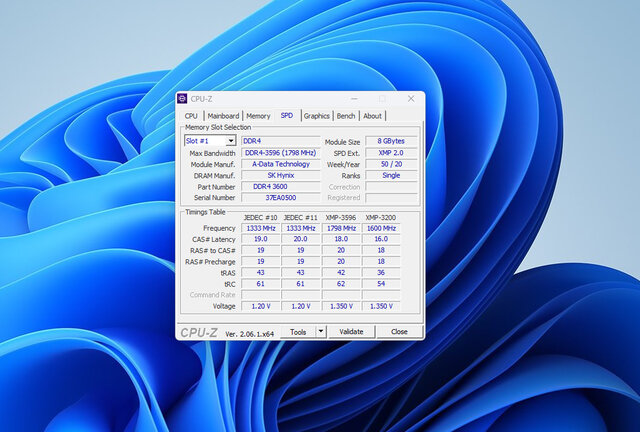The height and width of the screenshot is (432, 640).
Task: Click the Module Size 8 GBytes field
Action: (x=391, y=142)
